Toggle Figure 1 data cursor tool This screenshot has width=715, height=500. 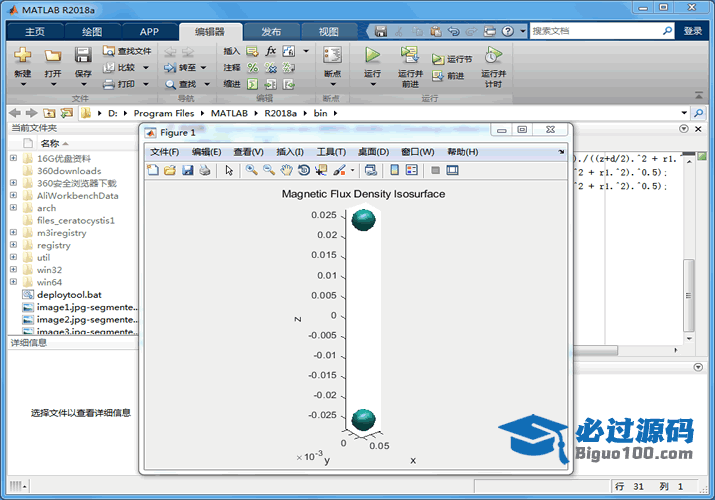[x=321, y=170]
